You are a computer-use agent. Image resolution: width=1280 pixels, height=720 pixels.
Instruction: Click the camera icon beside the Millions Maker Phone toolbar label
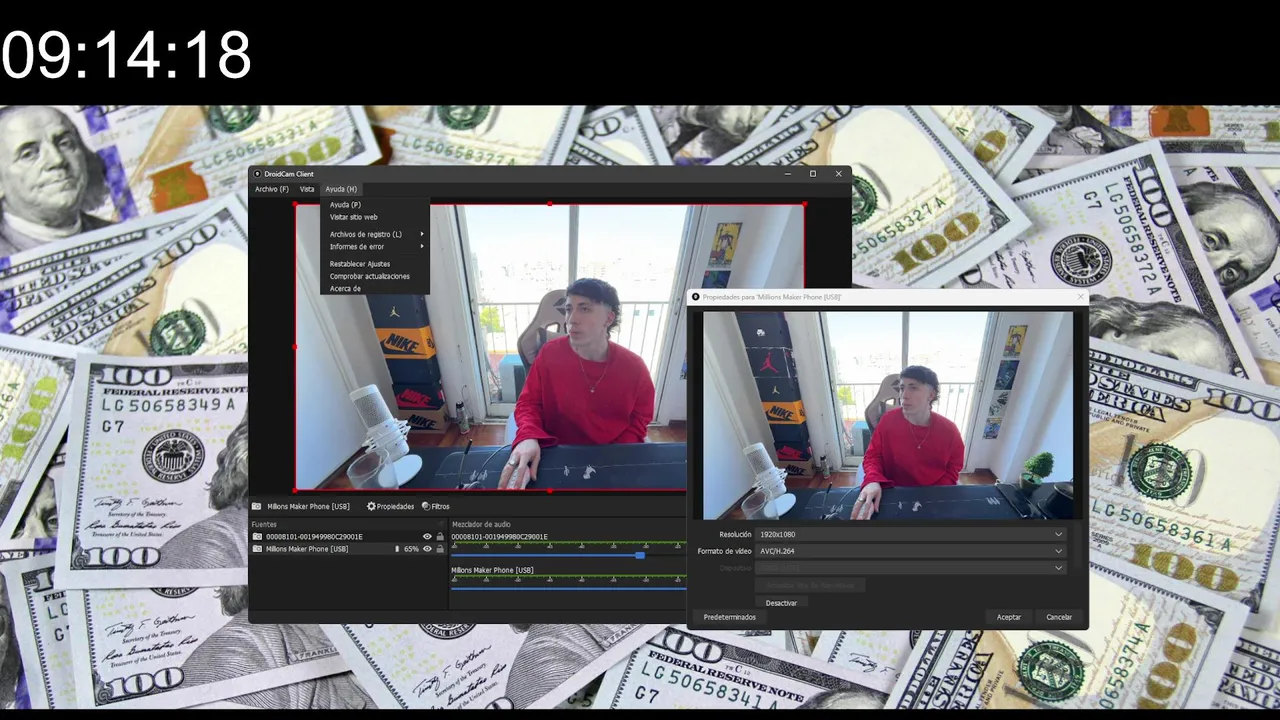(256, 506)
